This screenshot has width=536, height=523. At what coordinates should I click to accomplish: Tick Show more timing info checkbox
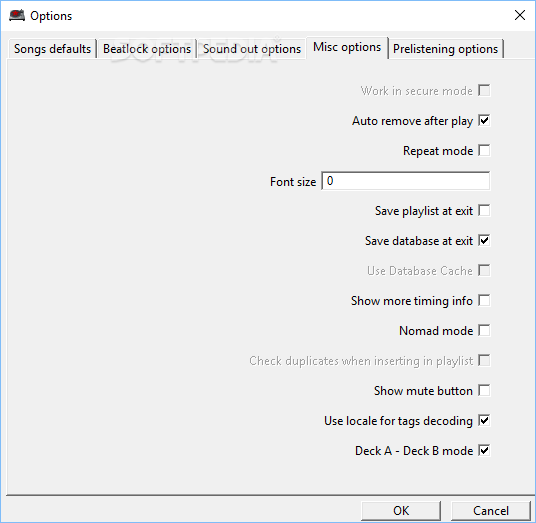coord(484,300)
